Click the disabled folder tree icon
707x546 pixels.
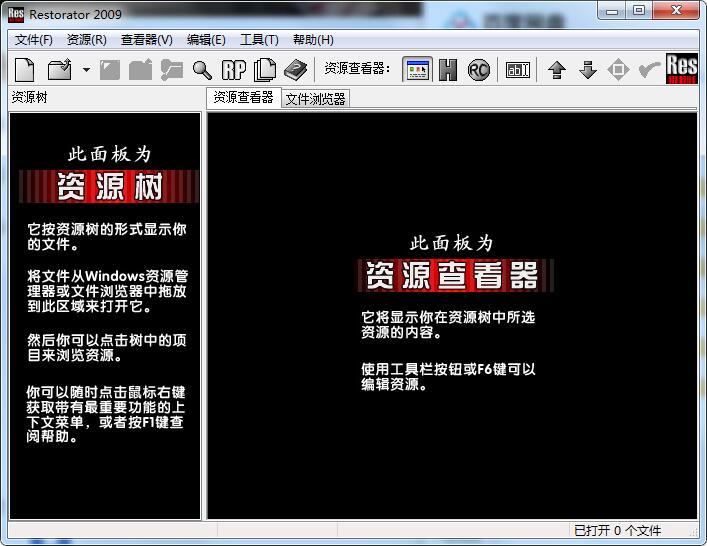pyautogui.click(x=172, y=70)
